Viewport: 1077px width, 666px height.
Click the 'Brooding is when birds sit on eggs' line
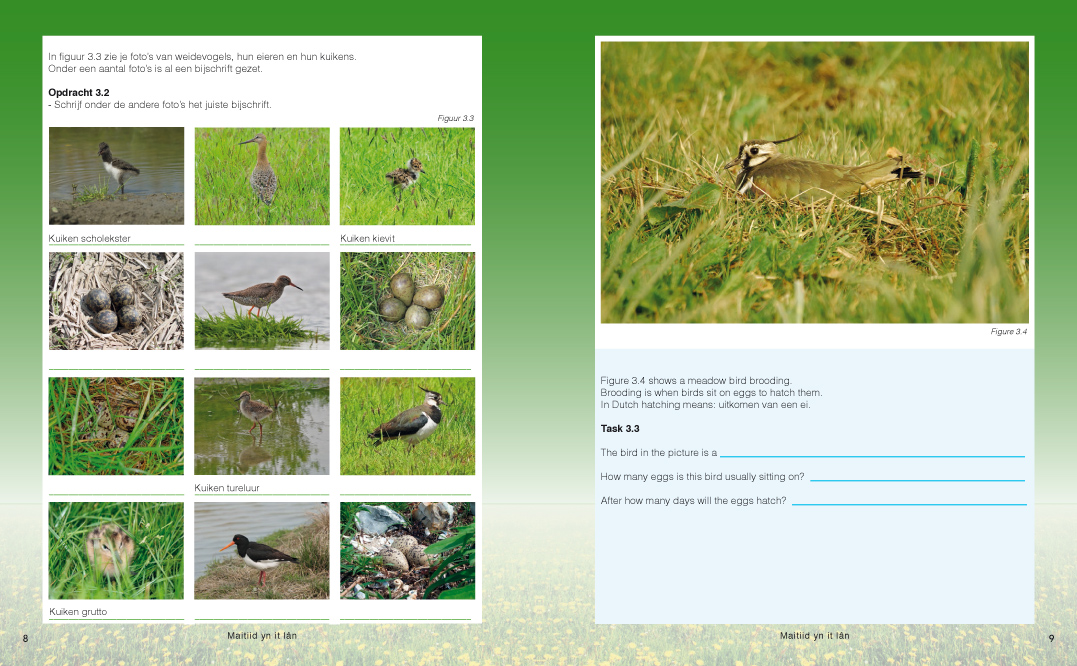click(x=711, y=393)
